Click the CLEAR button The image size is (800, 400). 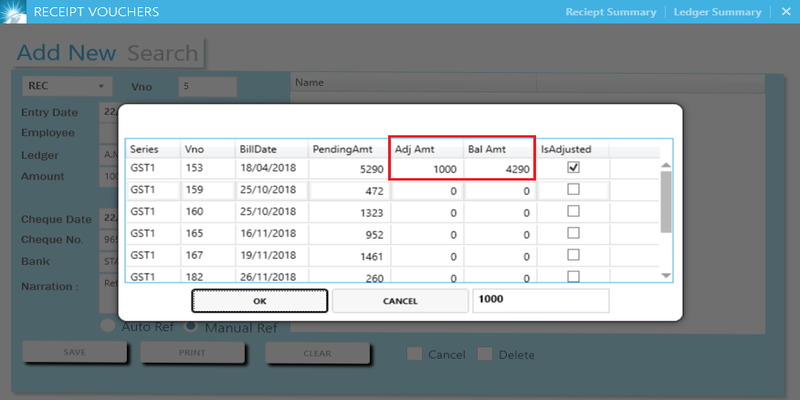pyautogui.click(x=317, y=353)
